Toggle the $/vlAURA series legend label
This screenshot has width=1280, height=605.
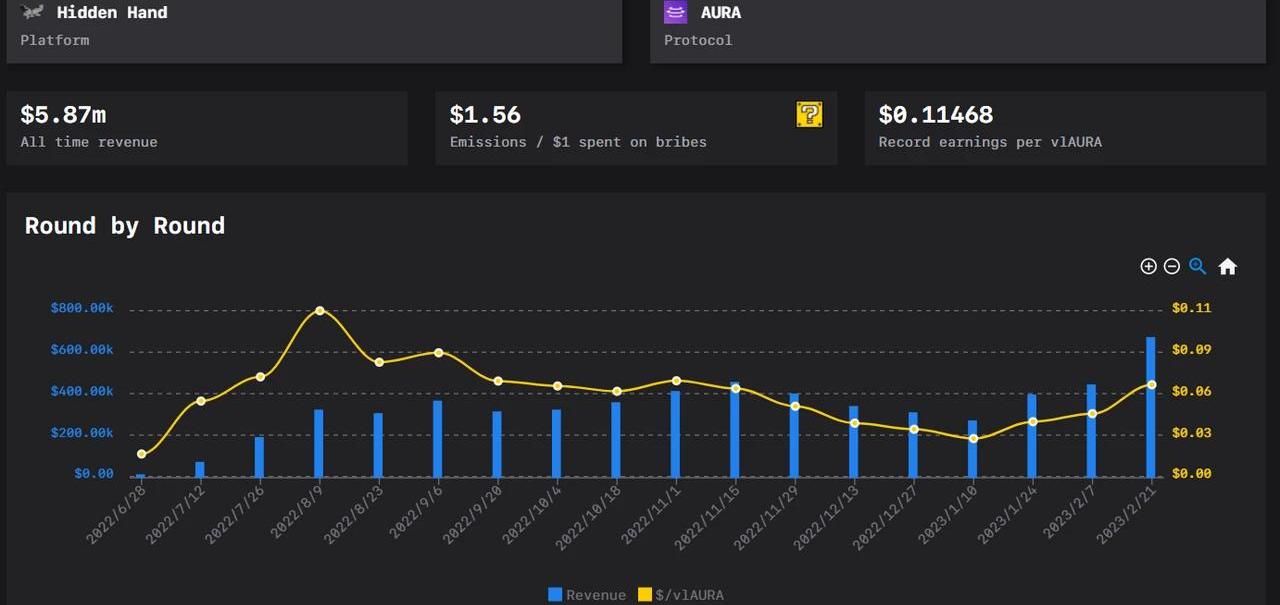click(x=689, y=595)
